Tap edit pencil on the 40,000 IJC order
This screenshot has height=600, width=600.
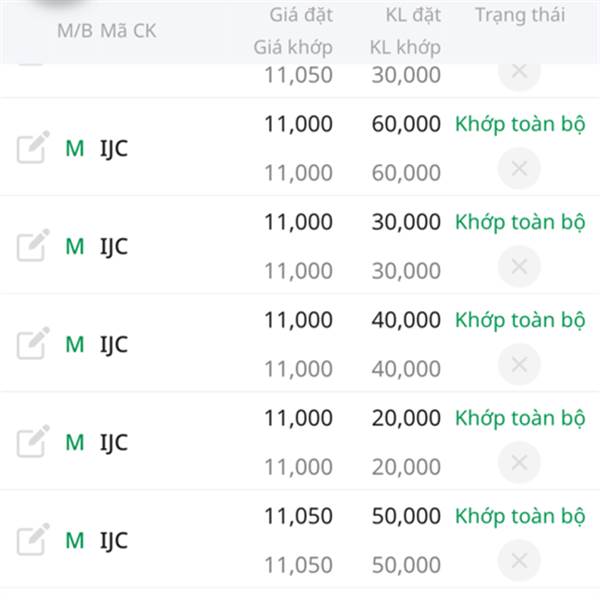click(x=32, y=344)
